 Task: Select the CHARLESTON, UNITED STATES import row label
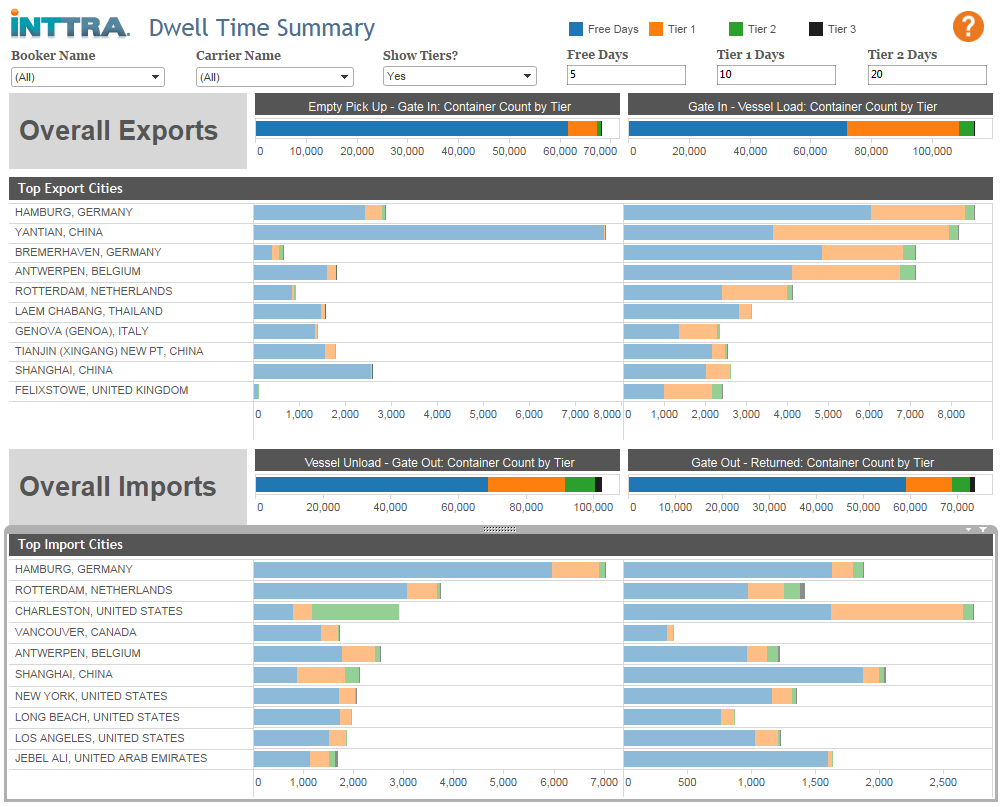click(99, 611)
